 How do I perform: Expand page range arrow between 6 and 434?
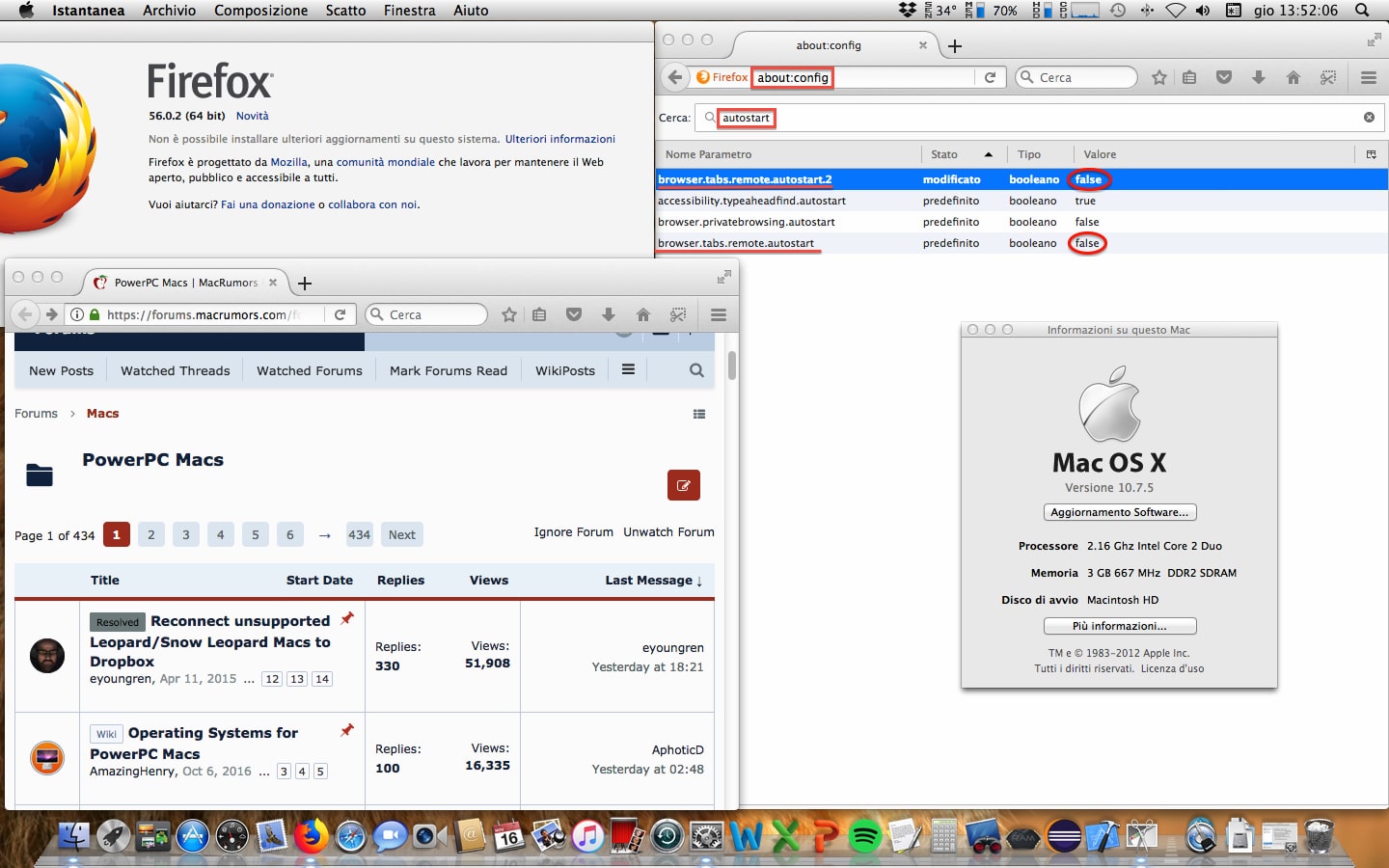pos(325,535)
